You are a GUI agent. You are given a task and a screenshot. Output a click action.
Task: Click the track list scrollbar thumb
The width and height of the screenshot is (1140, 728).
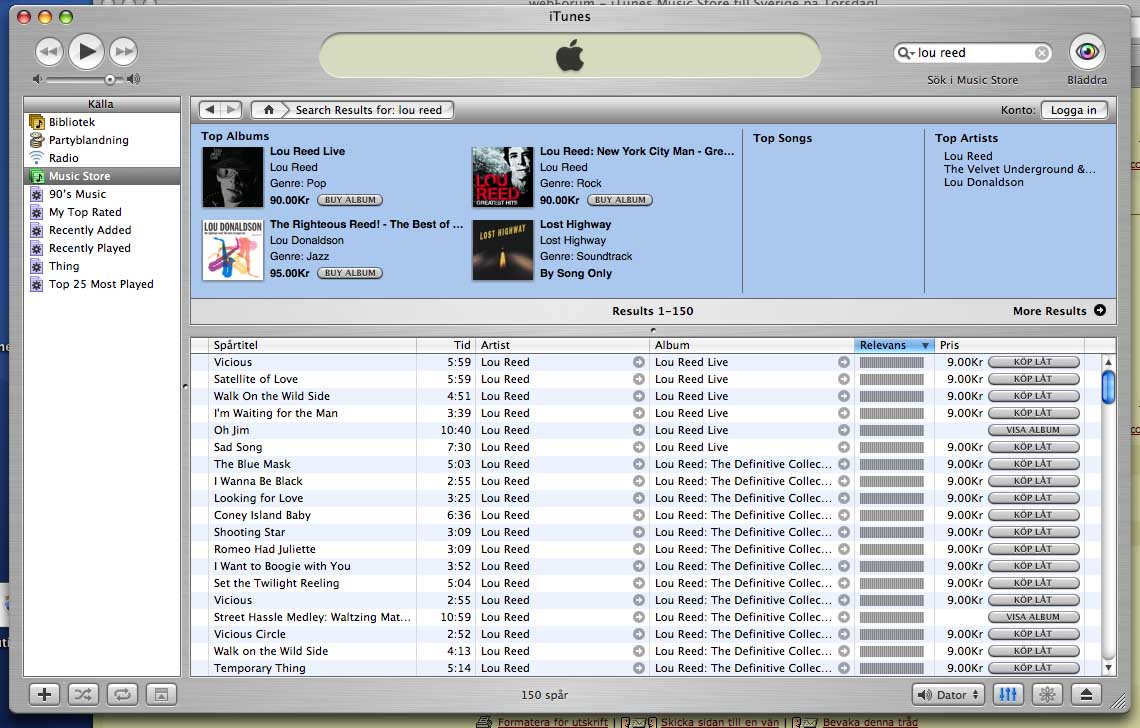[x=1108, y=387]
